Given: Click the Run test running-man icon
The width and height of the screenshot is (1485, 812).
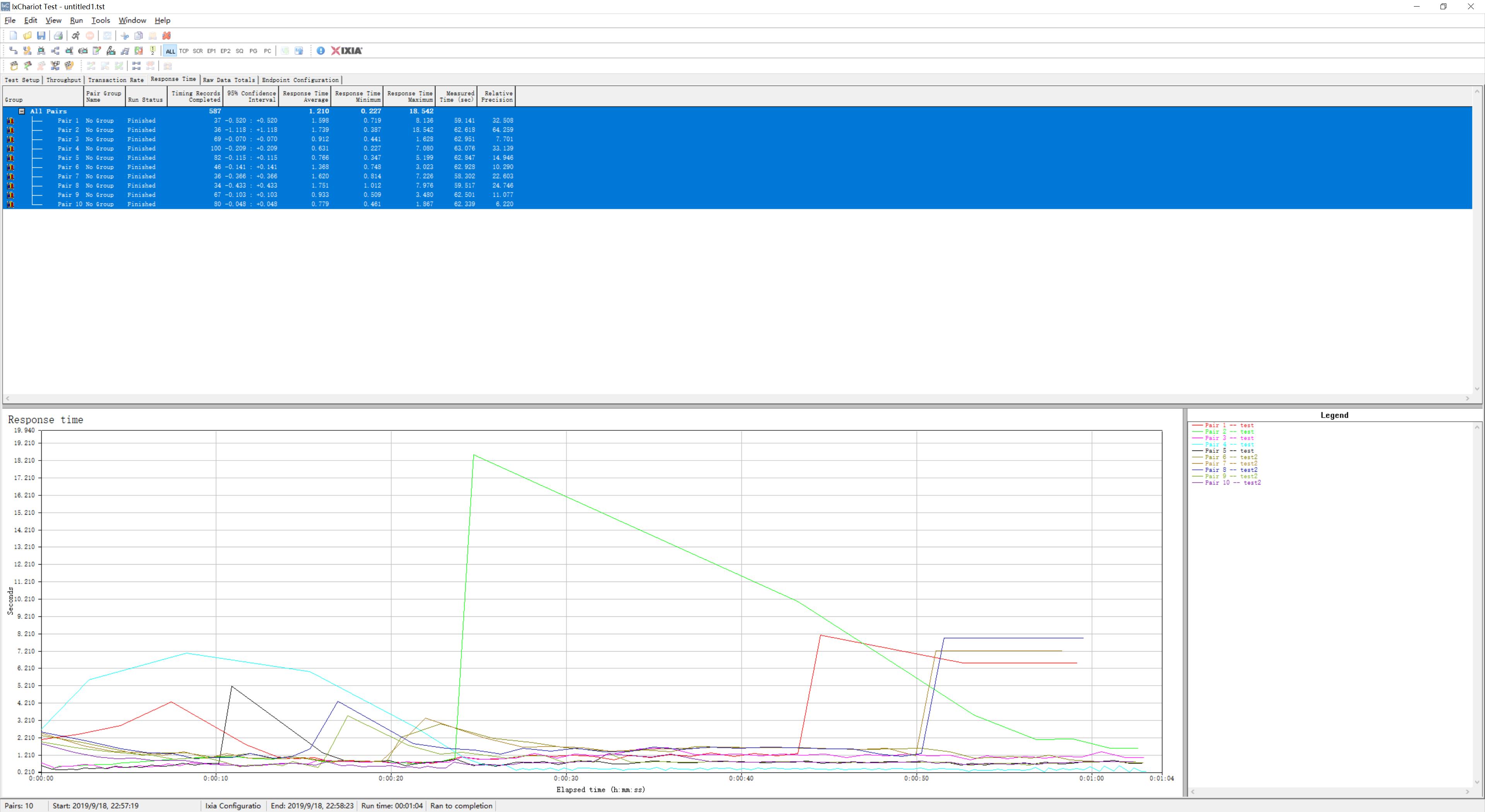Looking at the screenshot, I should point(75,36).
